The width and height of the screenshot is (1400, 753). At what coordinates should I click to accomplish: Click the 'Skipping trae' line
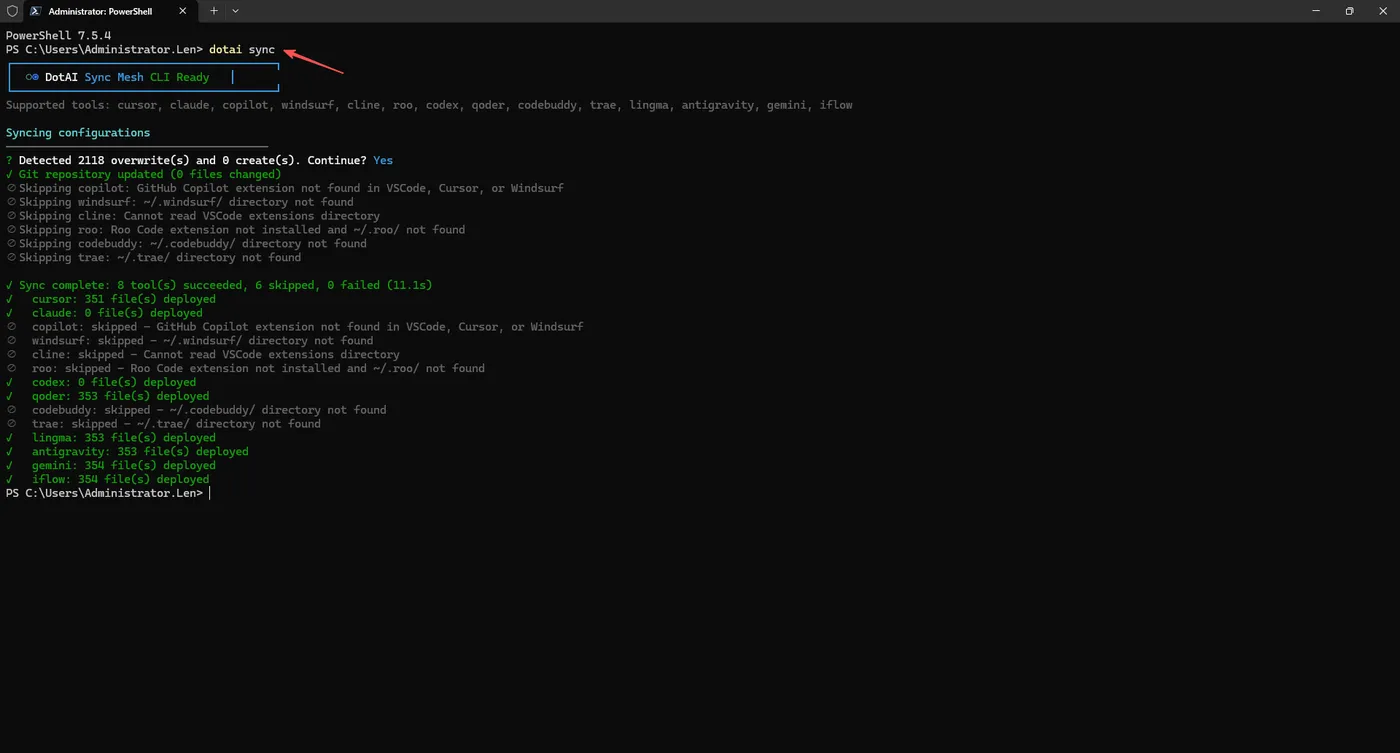click(x=154, y=258)
